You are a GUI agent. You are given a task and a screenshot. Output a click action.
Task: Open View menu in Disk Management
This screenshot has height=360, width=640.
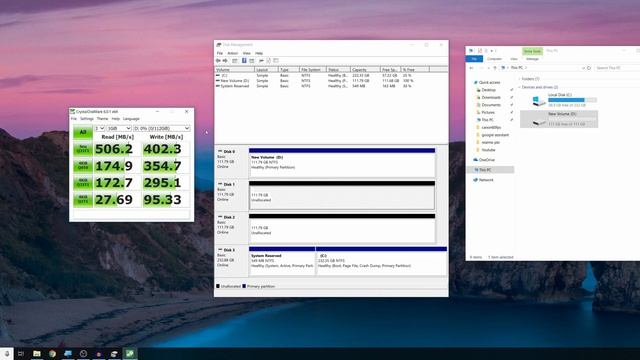pos(247,53)
